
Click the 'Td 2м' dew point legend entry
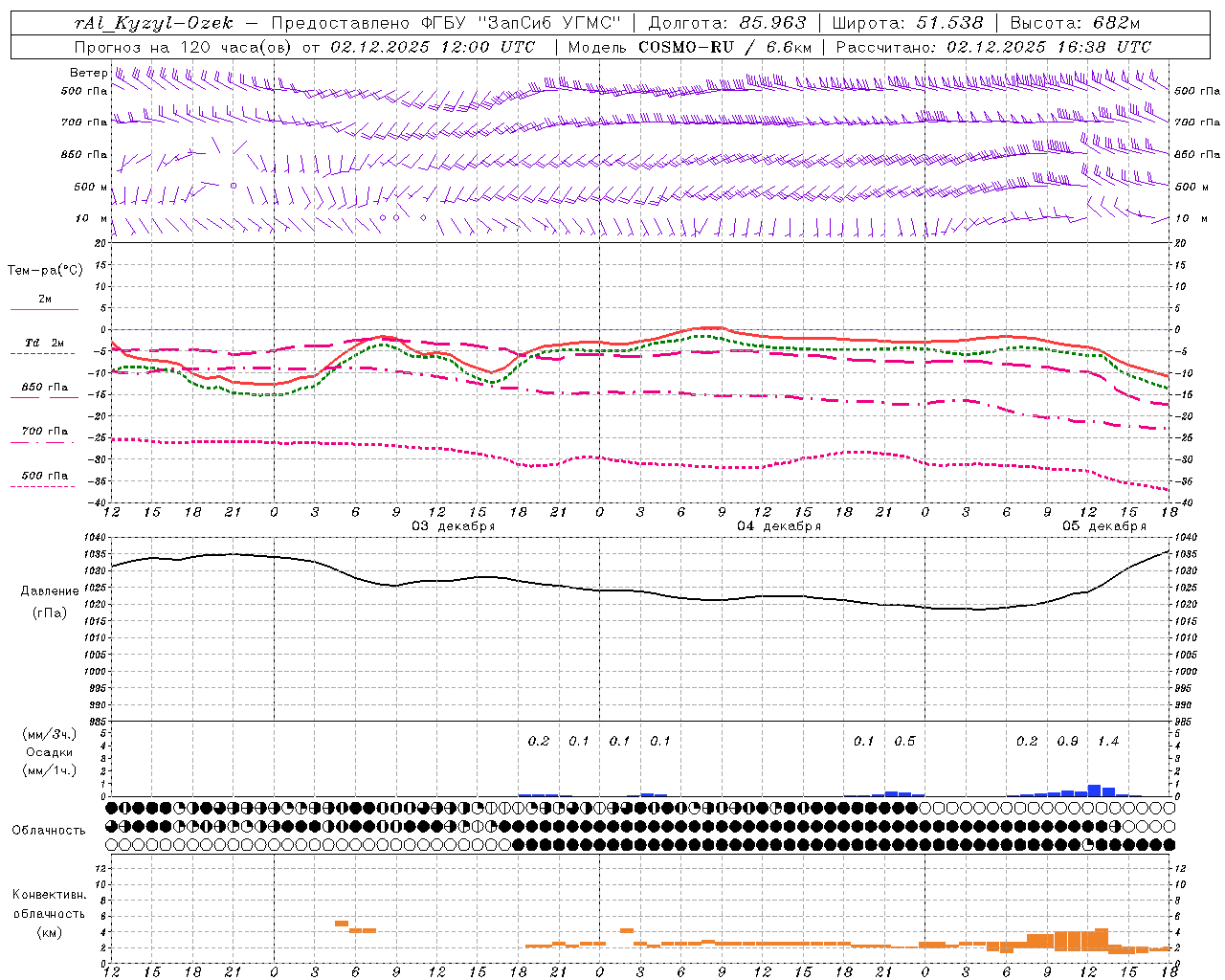(45, 343)
